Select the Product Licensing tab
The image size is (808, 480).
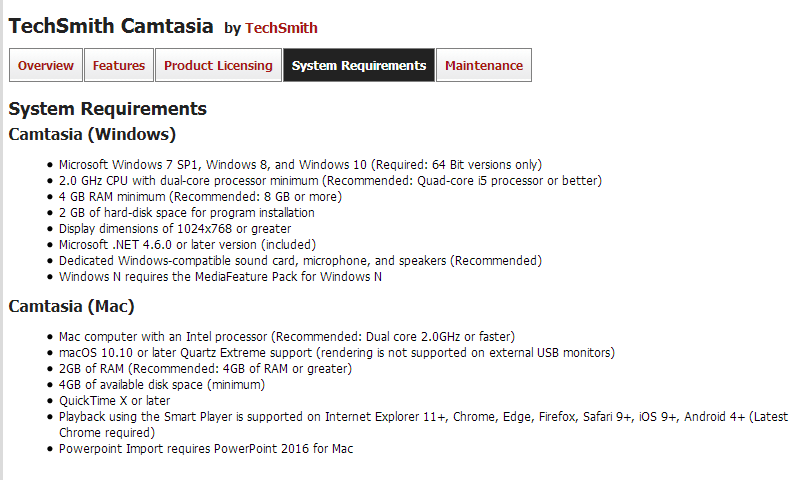tap(218, 66)
